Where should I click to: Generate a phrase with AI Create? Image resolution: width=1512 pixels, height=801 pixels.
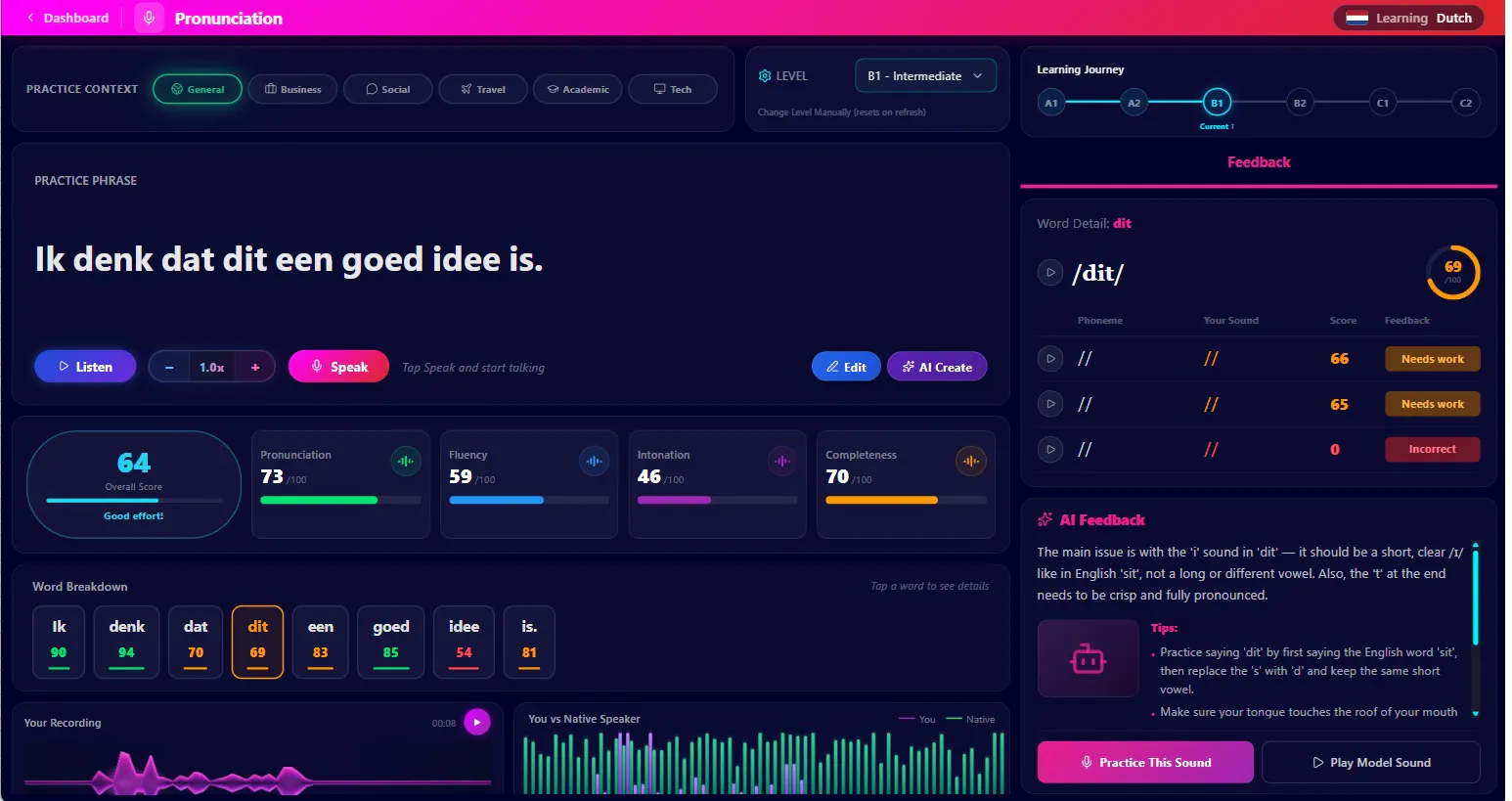pos(937,367)
